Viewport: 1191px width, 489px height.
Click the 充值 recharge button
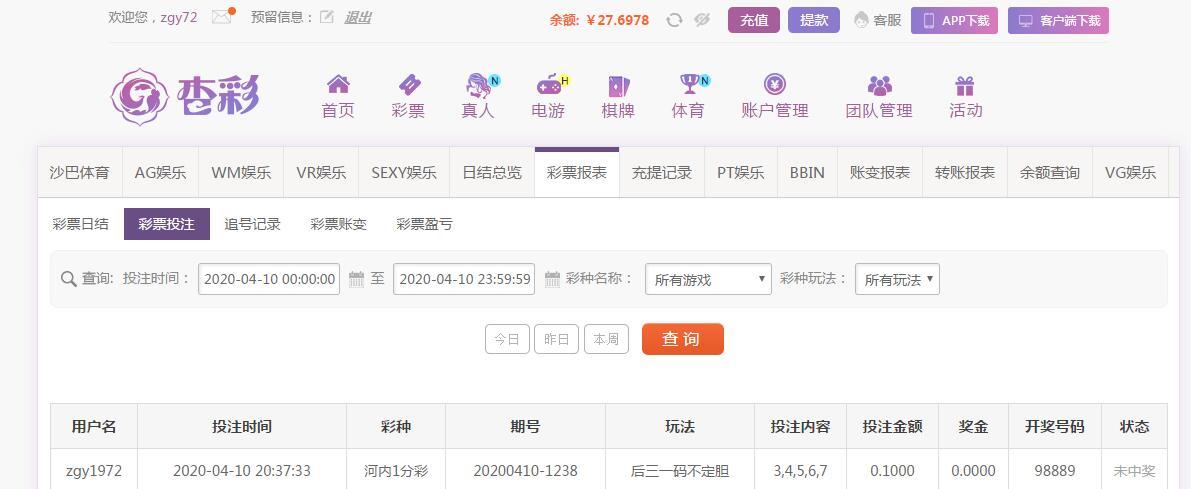coord(754,20)
